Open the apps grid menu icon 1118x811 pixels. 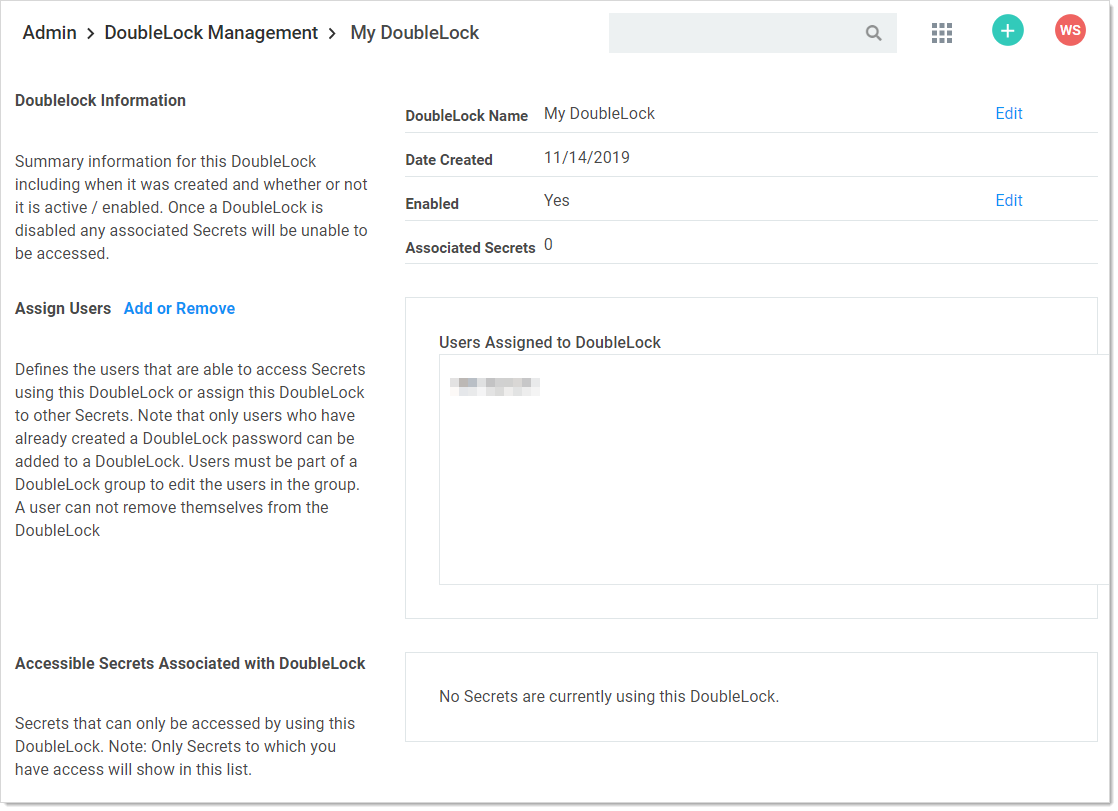pos(942,33)
